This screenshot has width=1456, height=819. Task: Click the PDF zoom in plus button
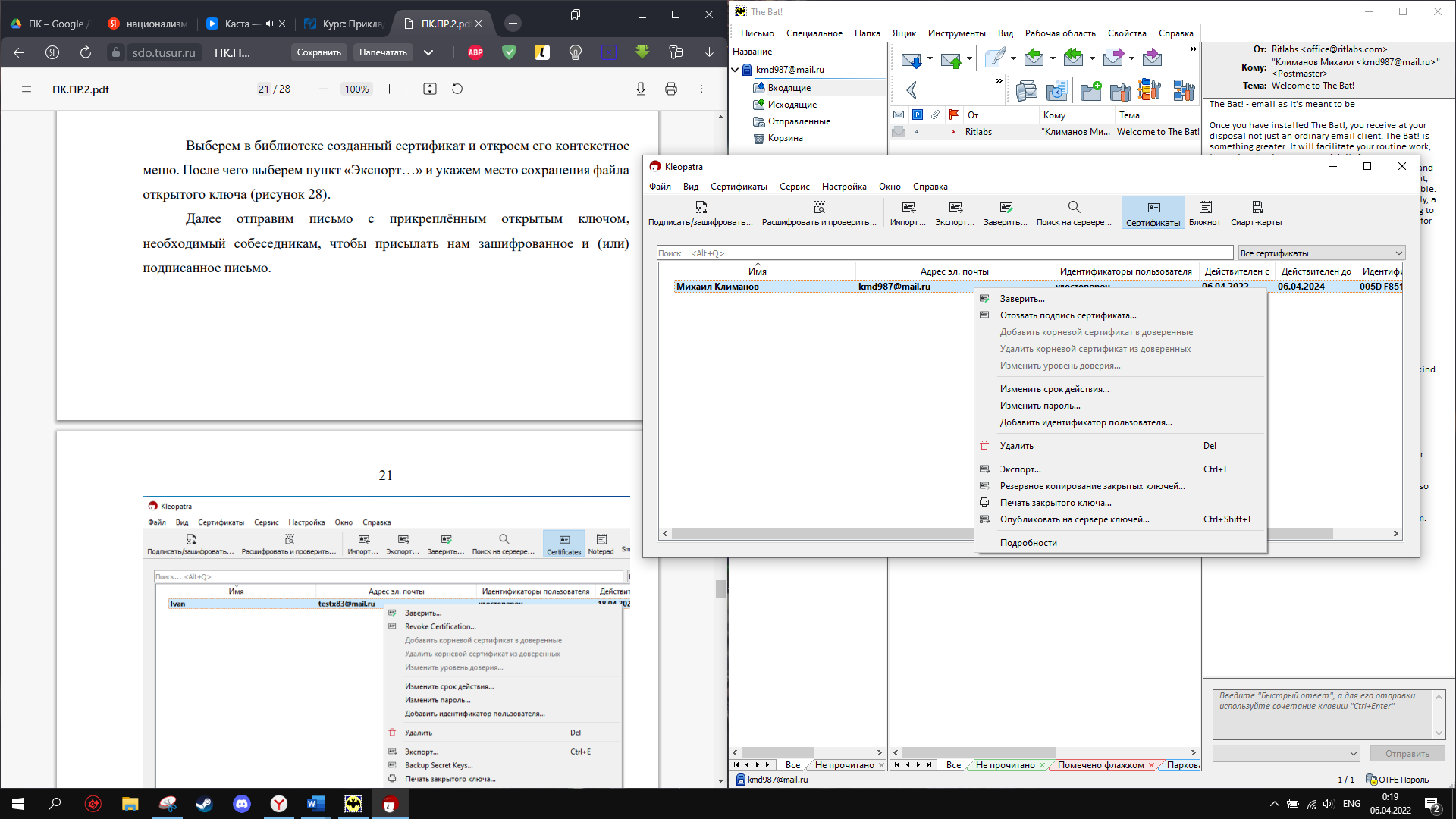click(390, 89)
